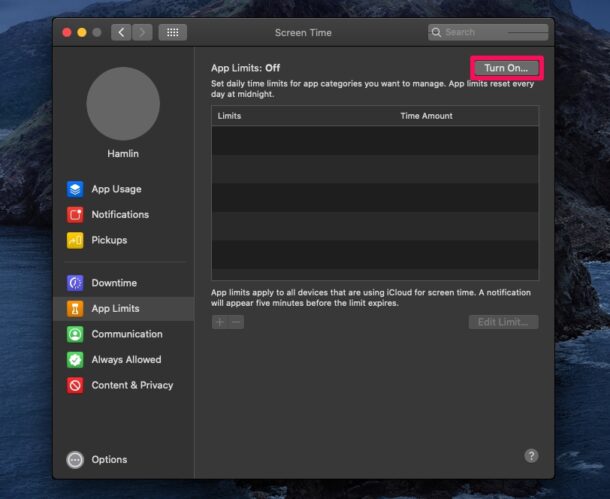
Task: Click the Time Amount column header
Action: pos(426,116)
